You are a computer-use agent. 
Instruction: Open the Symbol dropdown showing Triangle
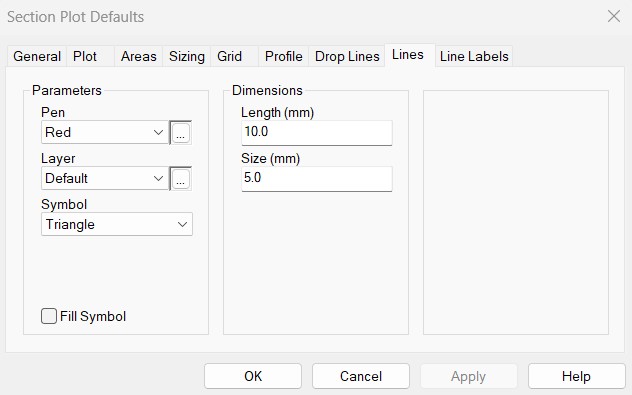click(x=117, y=224)
